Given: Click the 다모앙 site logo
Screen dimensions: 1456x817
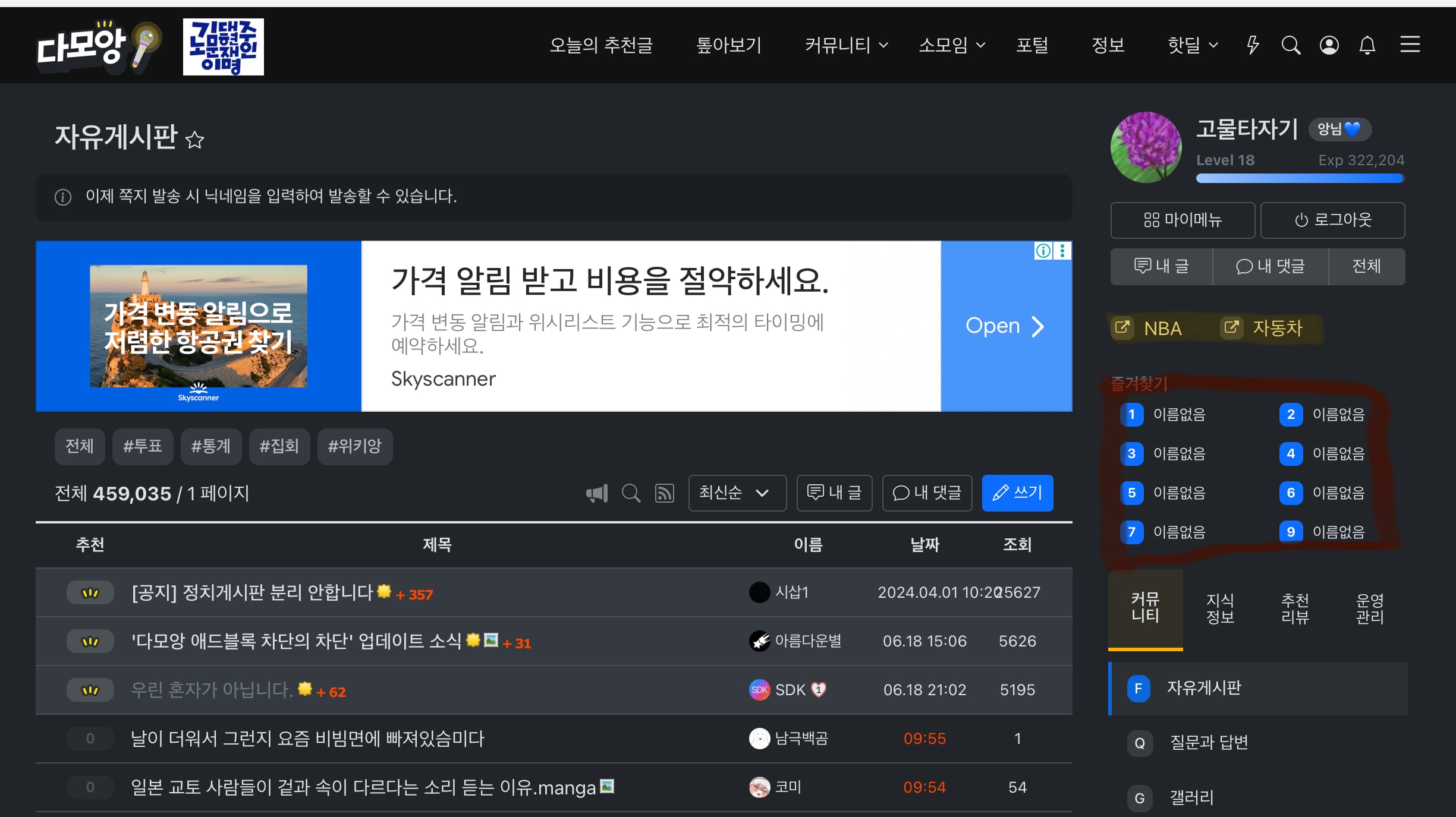Looking at the screenshot, I should tap(99, 46).
